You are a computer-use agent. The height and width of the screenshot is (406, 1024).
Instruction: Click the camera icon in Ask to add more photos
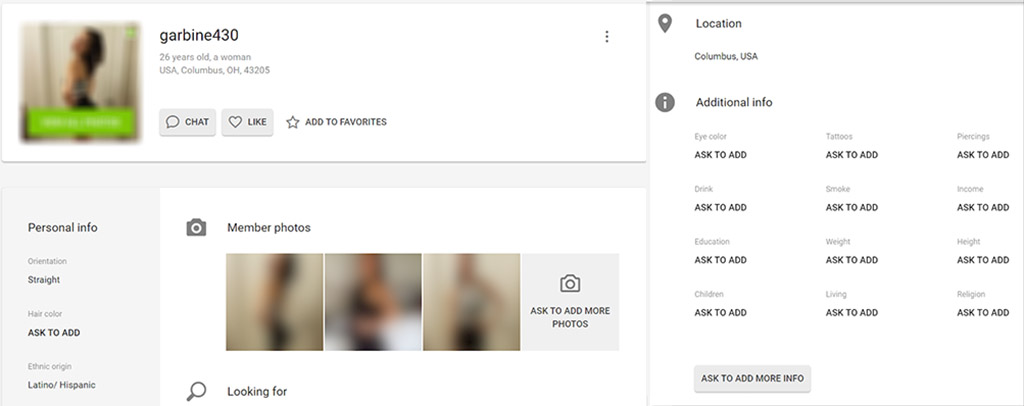pos(570,284)
